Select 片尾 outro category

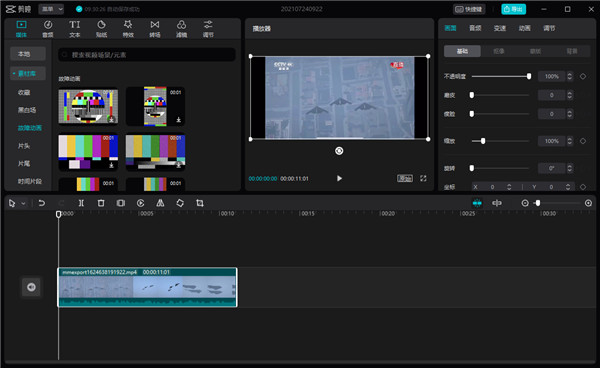(x=24, y=163)
